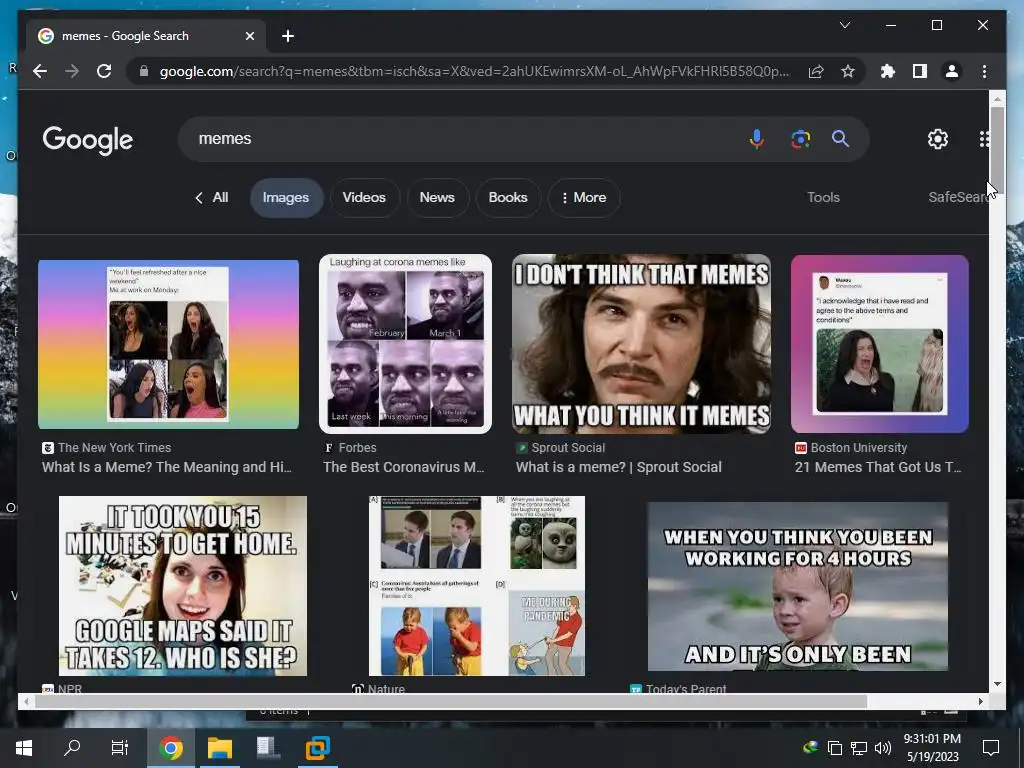Open a new browser tab
The width and height of the screenshot is (1024, 768).
pyautogui.click(x=288, y=36)
